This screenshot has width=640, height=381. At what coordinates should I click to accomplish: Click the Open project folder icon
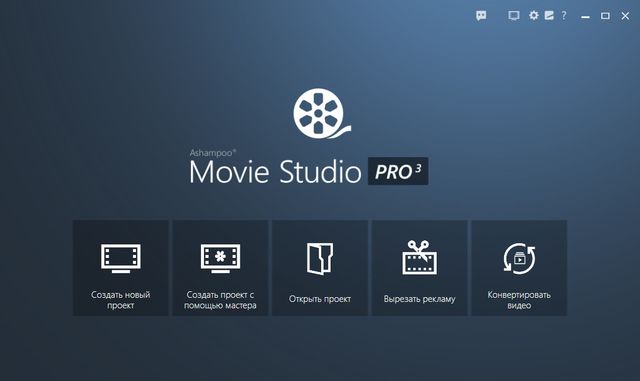[320, 259]
